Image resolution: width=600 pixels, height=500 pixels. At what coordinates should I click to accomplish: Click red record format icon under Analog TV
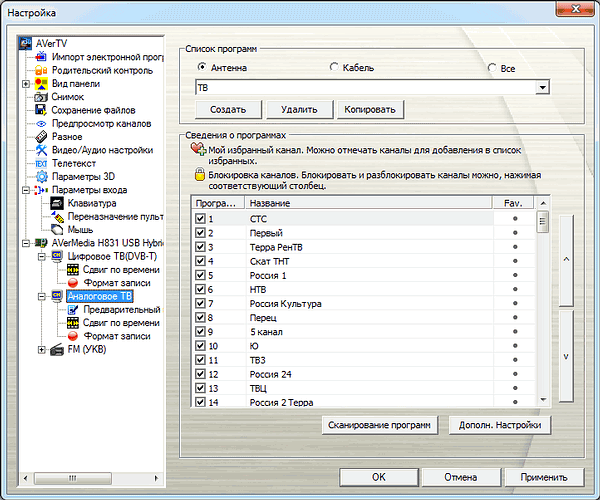(73, 336)
